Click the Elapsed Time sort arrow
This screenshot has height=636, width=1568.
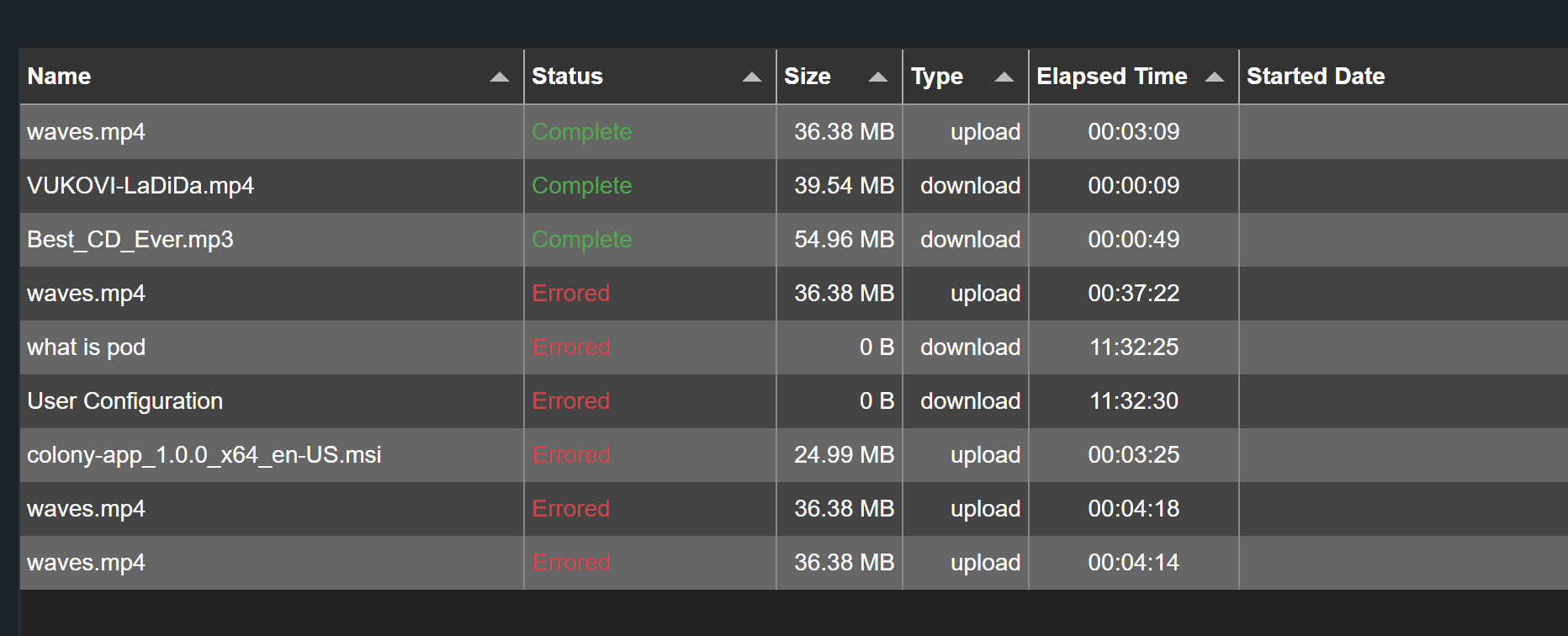[x=1215, y=77]
